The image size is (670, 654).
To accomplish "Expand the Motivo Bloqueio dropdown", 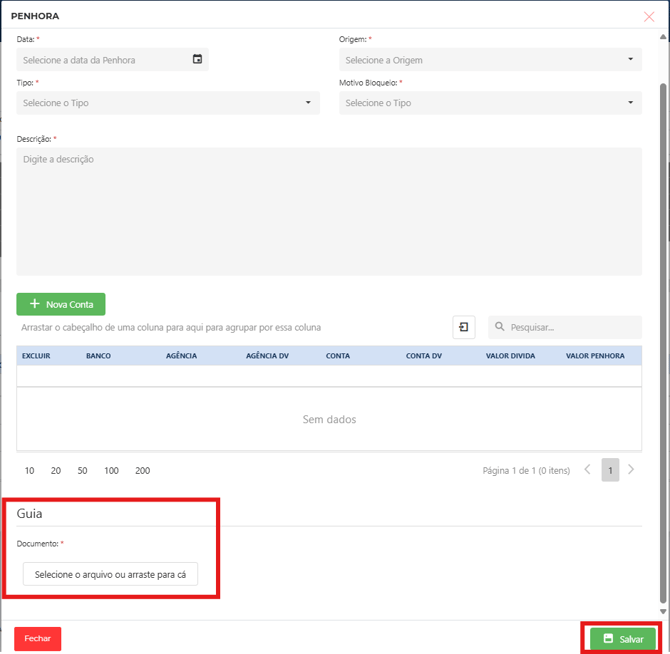I will coord(630,103).
